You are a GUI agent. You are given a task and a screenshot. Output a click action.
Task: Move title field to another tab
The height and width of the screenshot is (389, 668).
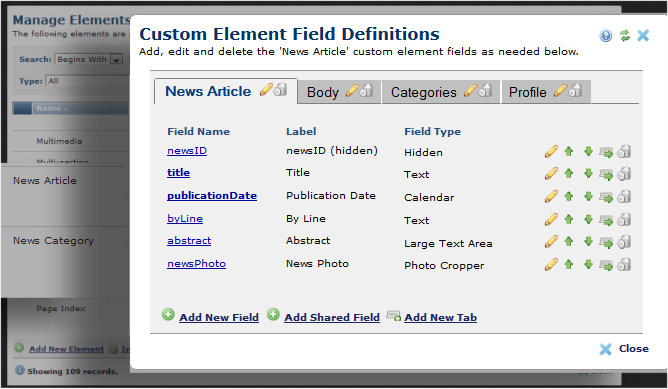pyautogui.click(x=606, y=174)
